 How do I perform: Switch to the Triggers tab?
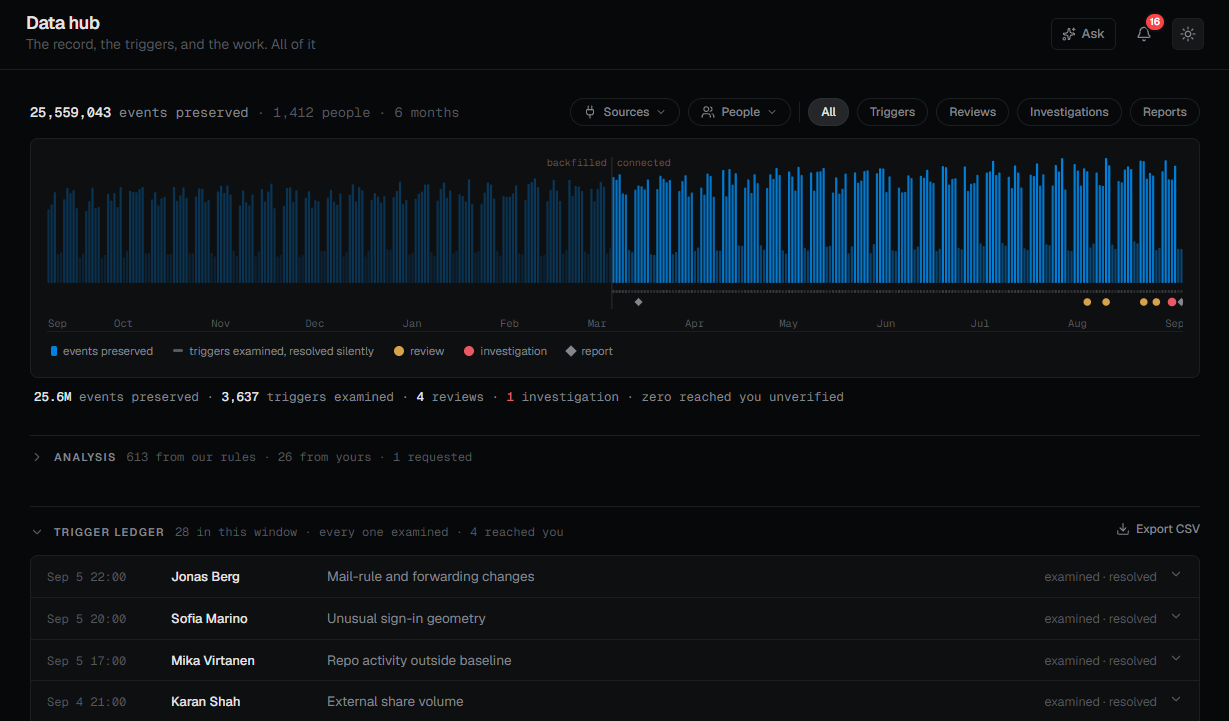point(892,112)
